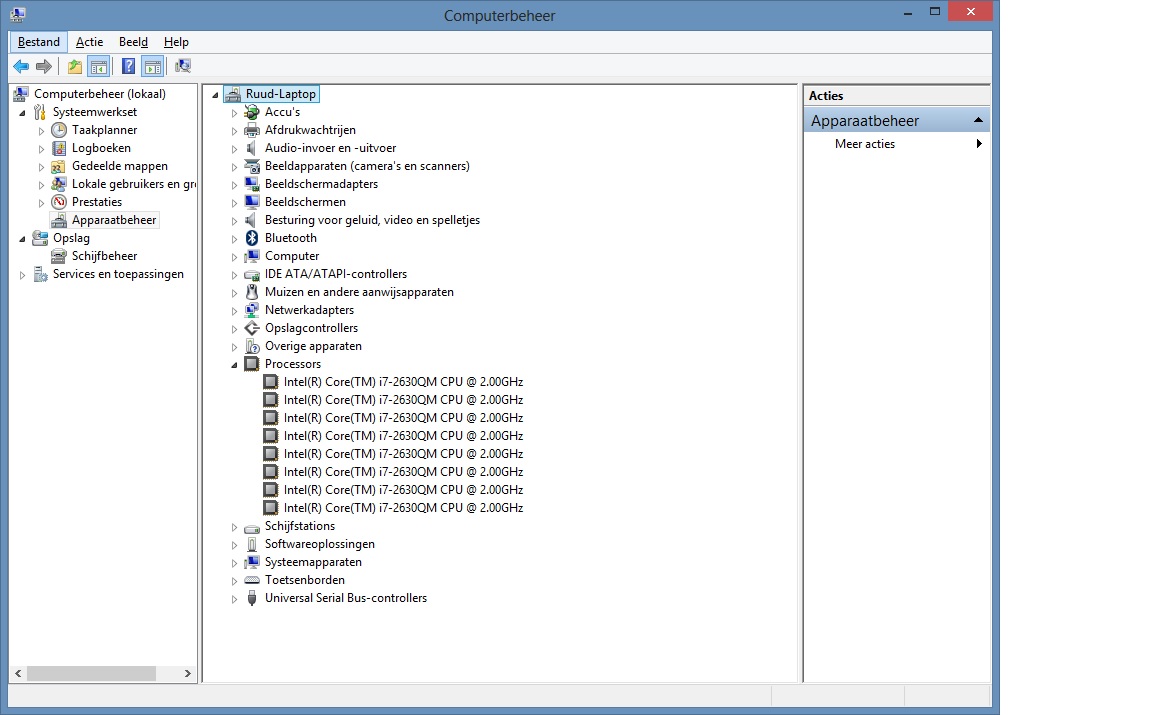Image resolution: width=1152 pixels, height=715 pixels.
Task: Select the Softwareoplossingen category
Action: (x=320, y=544)
